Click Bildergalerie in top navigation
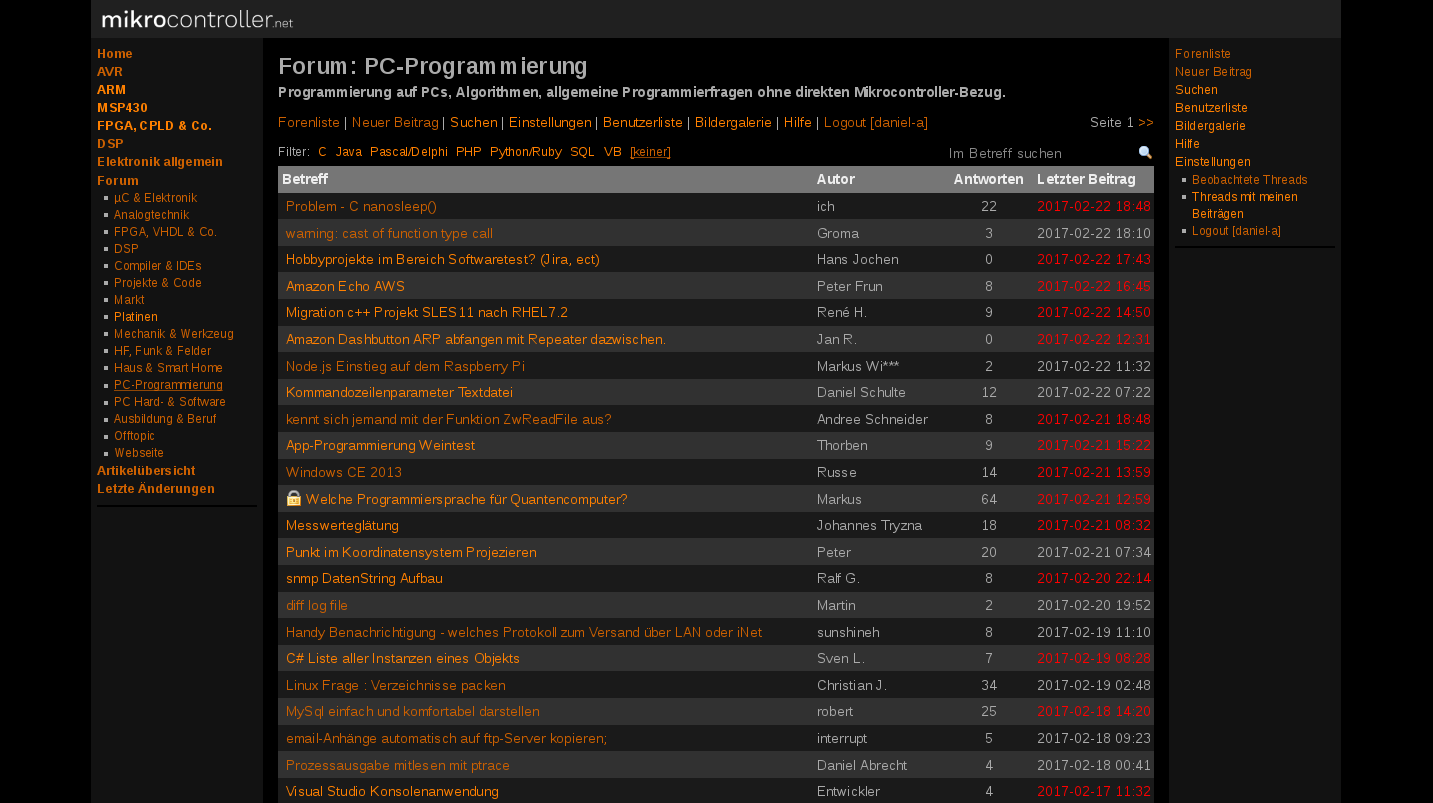The height and width of the screenshot is (803, 1433). pos(733,122)
